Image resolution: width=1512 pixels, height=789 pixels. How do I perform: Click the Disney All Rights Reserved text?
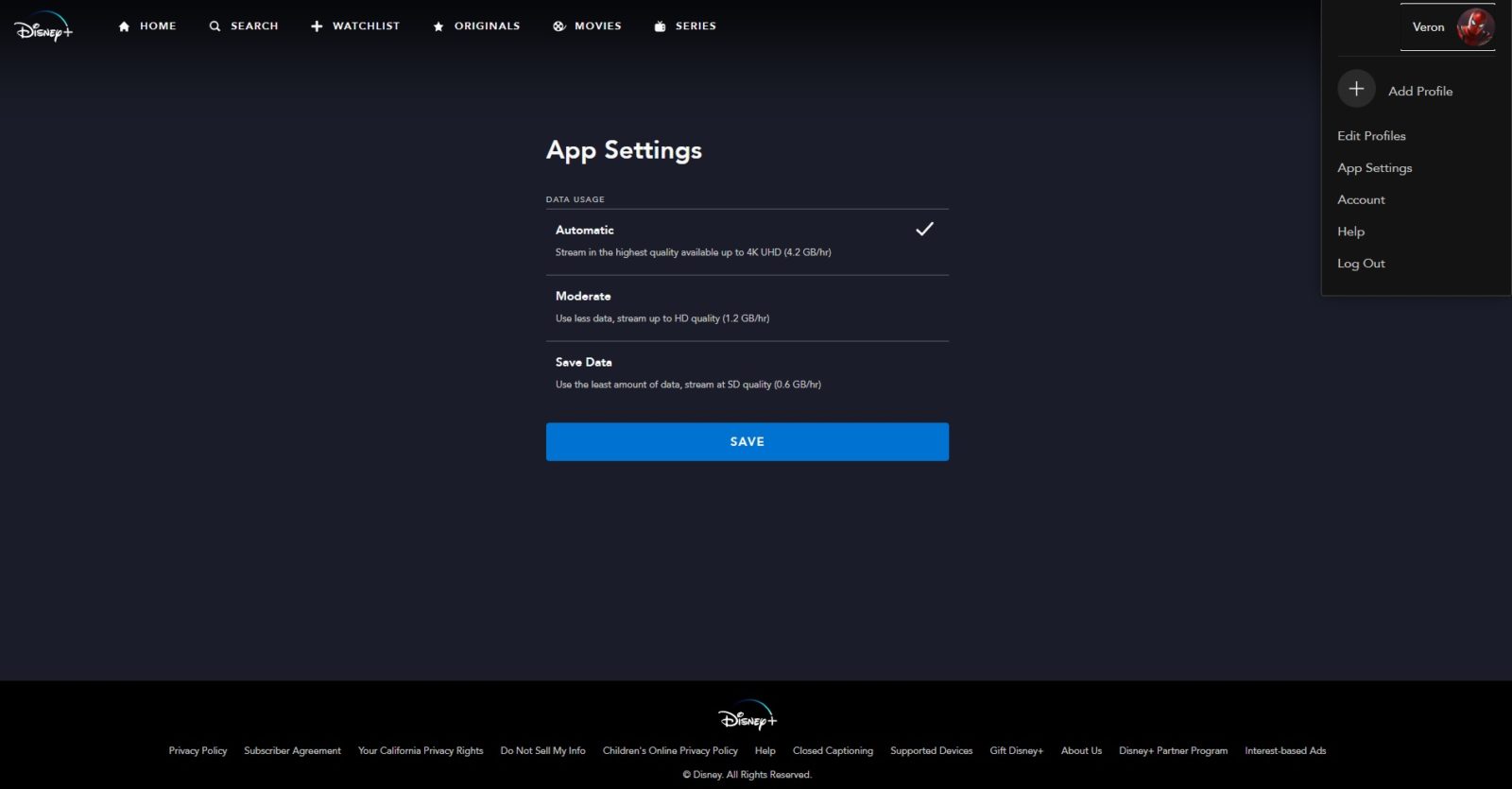pos(747,775)
